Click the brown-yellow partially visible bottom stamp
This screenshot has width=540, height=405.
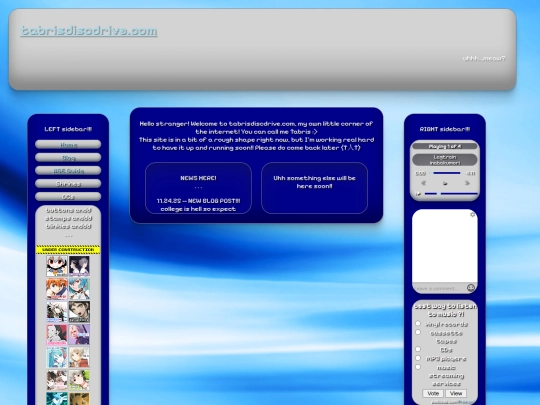point(79,399)
